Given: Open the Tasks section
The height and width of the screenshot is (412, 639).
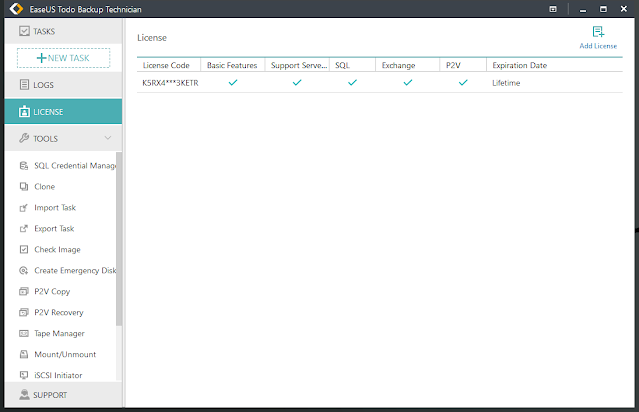Looking at the screenshot, I should pyautogui.click(x=63, y=31).
